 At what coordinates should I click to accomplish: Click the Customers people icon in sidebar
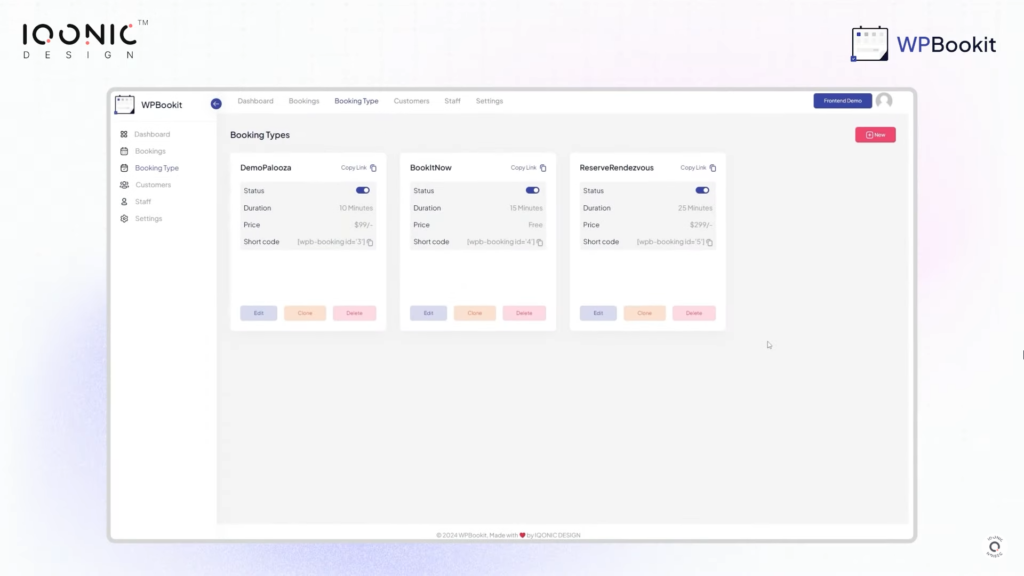[124, 185]
